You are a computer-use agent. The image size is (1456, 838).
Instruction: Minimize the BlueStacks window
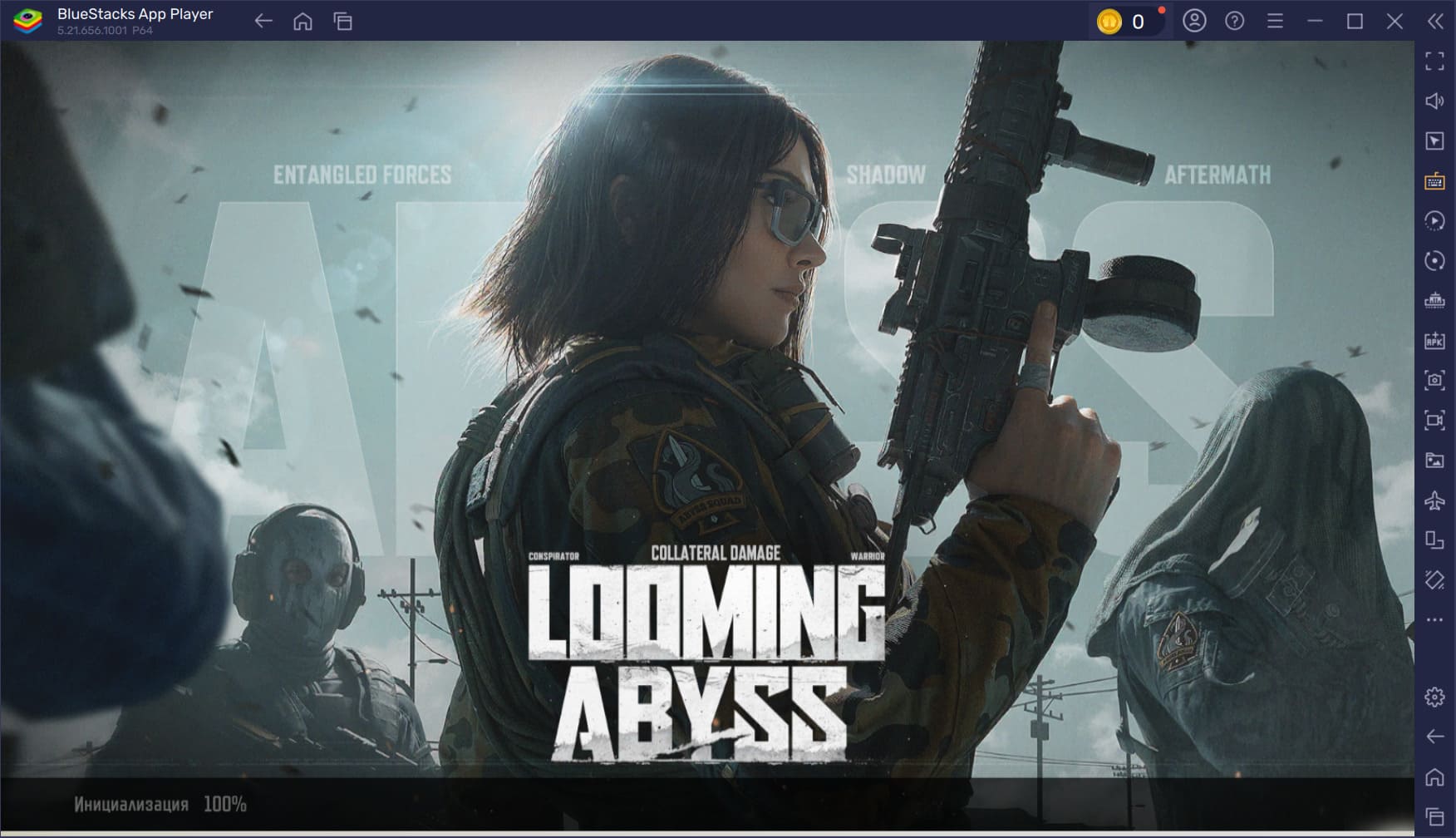click(1315, 21)
